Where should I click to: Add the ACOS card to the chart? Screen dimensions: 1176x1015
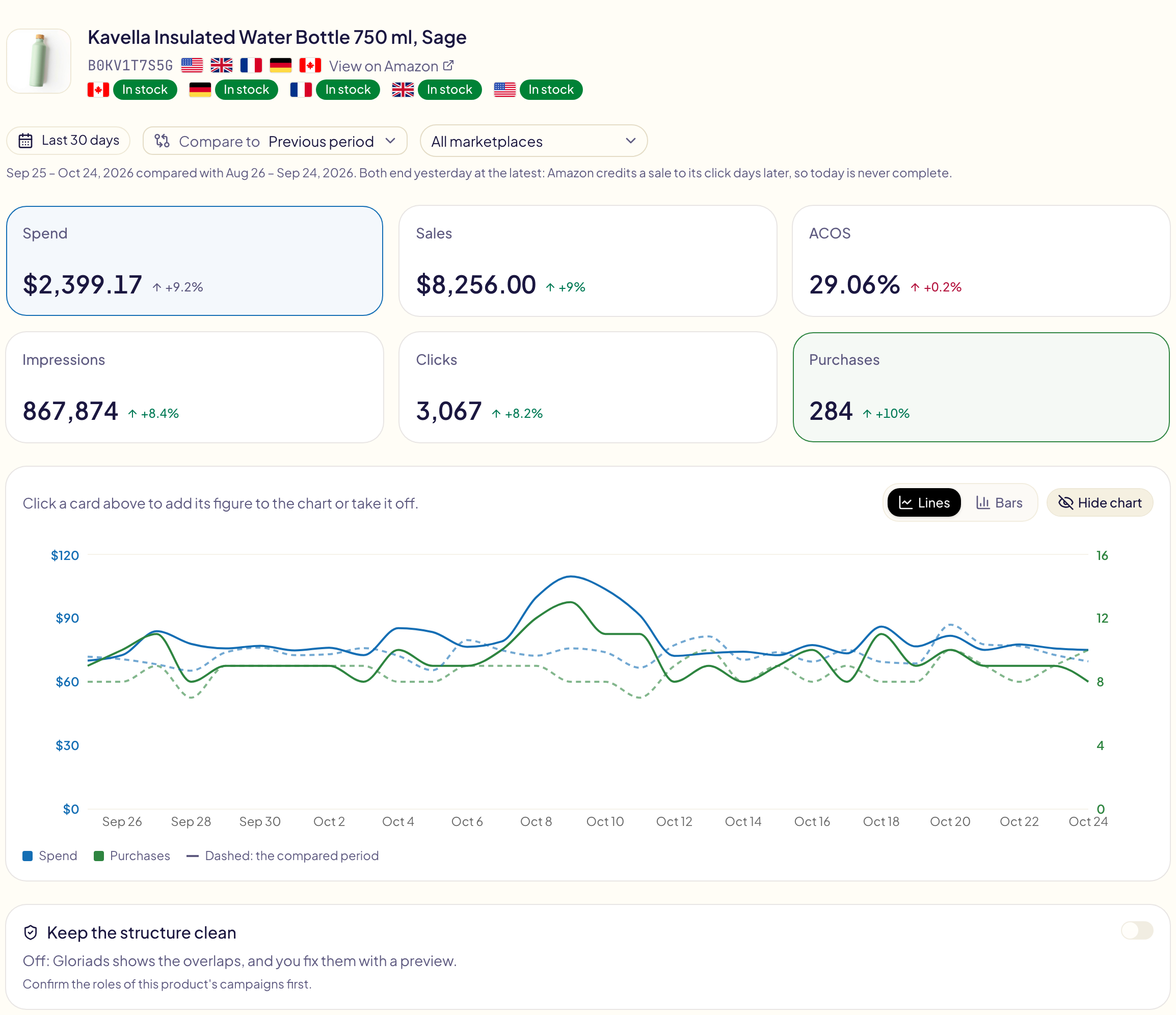click(981, 261)
